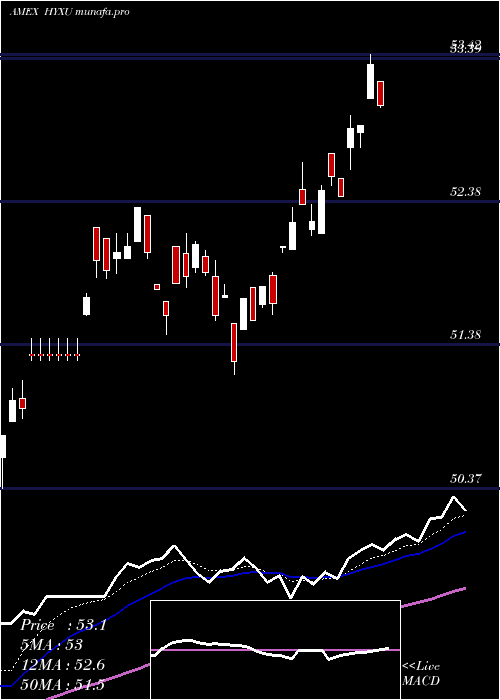500x700 pixels.
Task: Click the last red candlestick on the right
Action: tap(380, 94)
